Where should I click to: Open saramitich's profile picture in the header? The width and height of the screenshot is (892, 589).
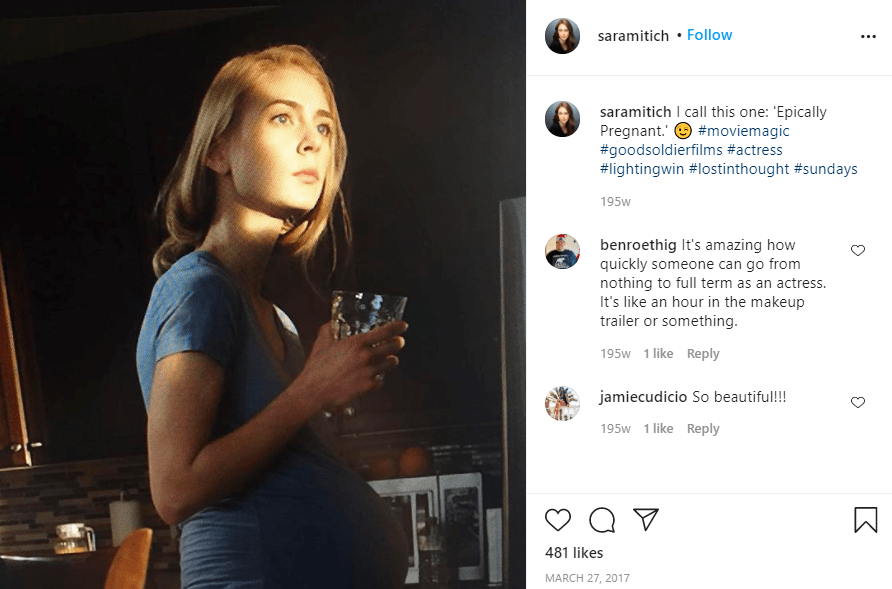[562, 35]
